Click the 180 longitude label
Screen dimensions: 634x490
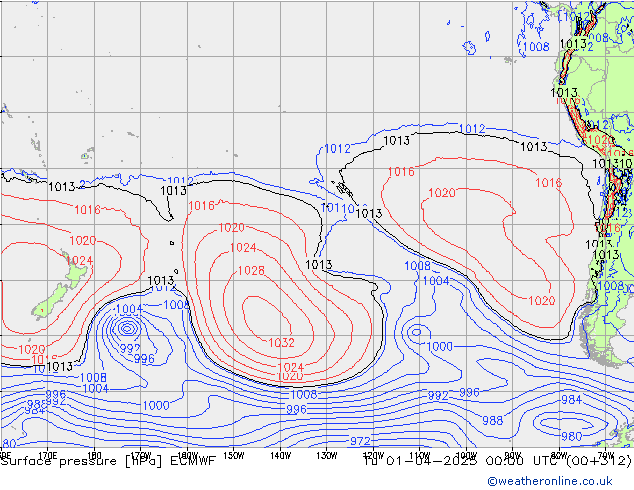pyautogui.click(x=94, y=456)
